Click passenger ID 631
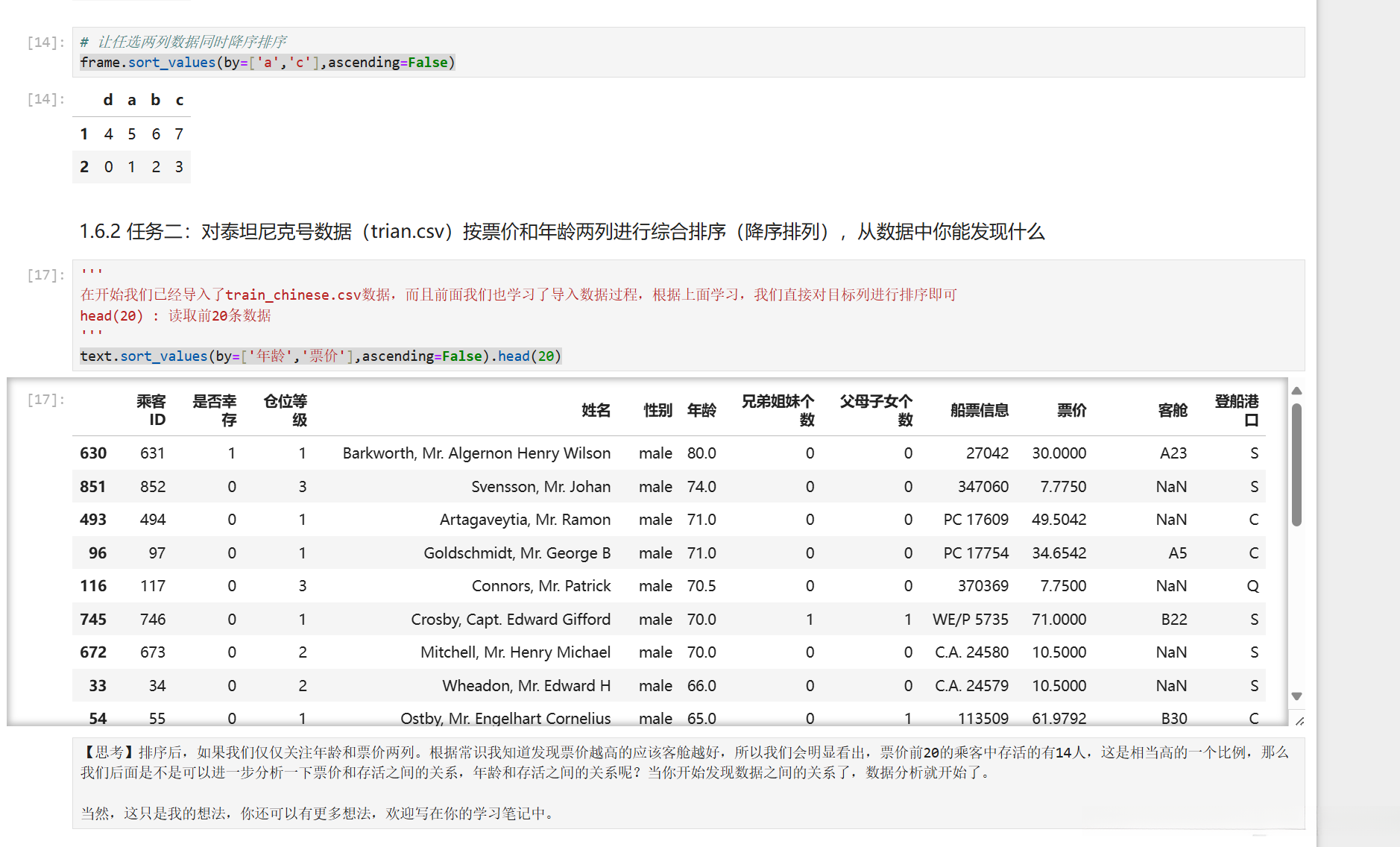The height and width of the screenshot is (847, 1400). point(153,453)
